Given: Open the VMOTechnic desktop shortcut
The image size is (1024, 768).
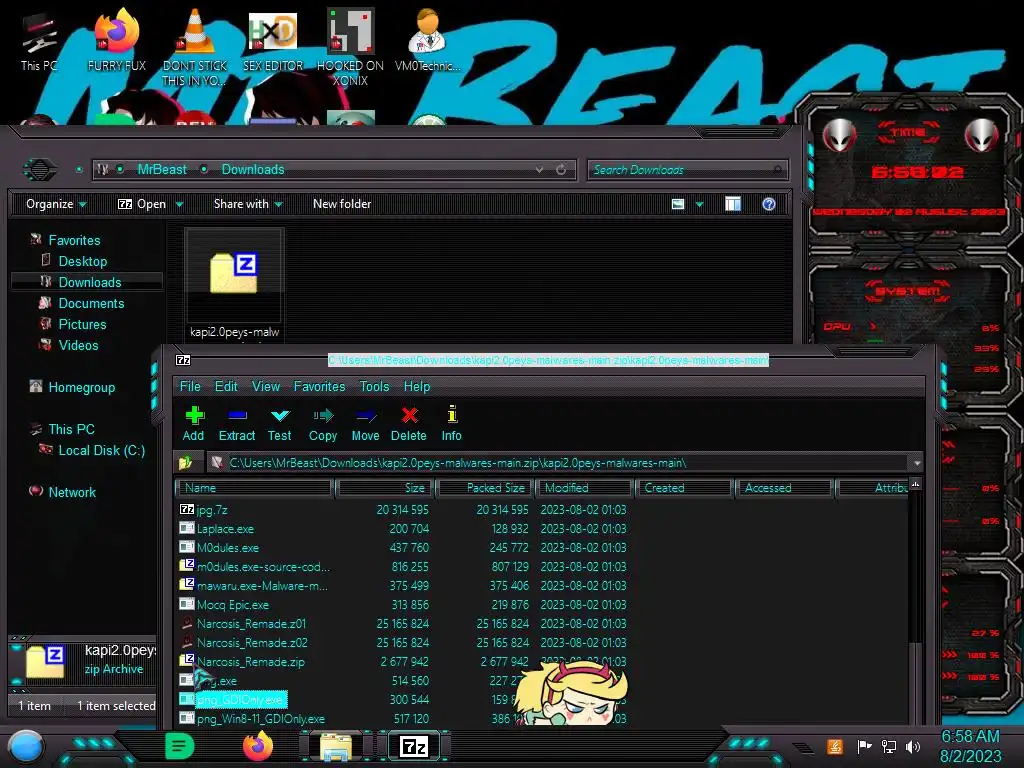Looking at the screenshot, I should 427,33.
